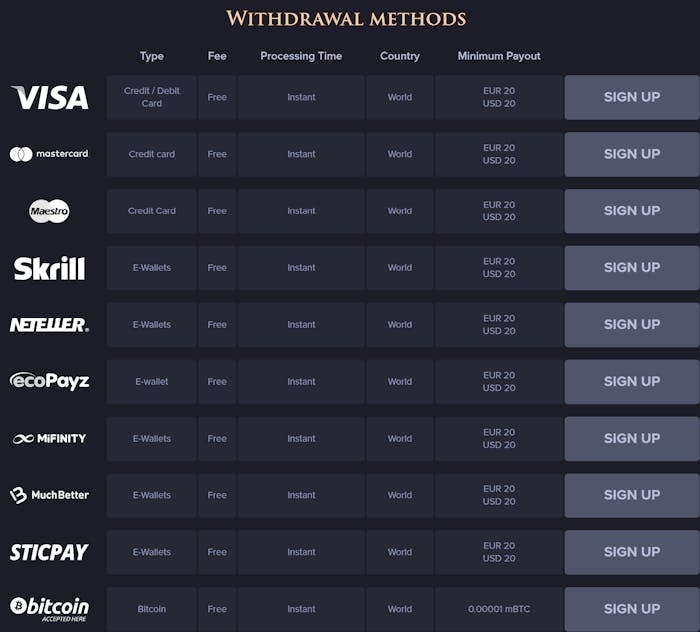Select the MiFinity logo
Viewport: 700px width, 632px height.
[49, 438]
